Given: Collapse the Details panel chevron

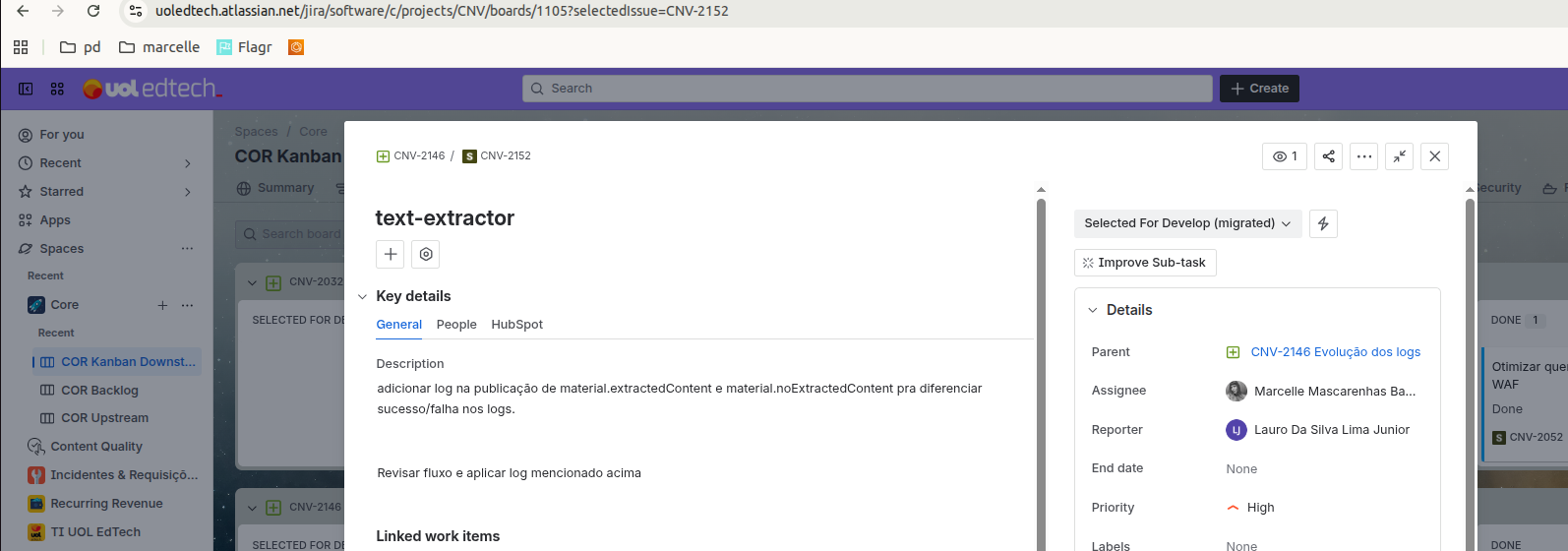Looking at the screenshot, I should tap(1093, 310).
